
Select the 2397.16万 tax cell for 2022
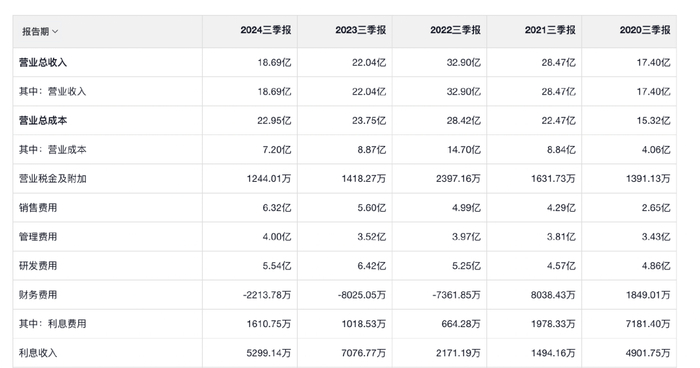click(458, 179)
